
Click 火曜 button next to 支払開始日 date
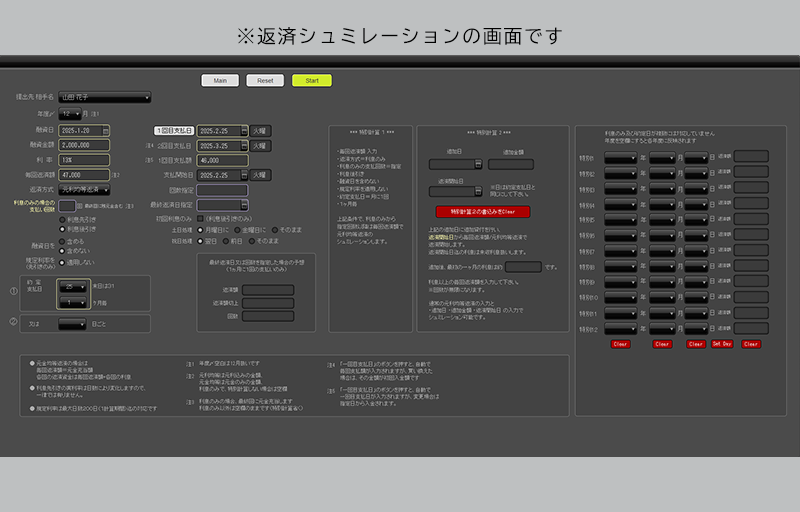[x=260, y=175]
